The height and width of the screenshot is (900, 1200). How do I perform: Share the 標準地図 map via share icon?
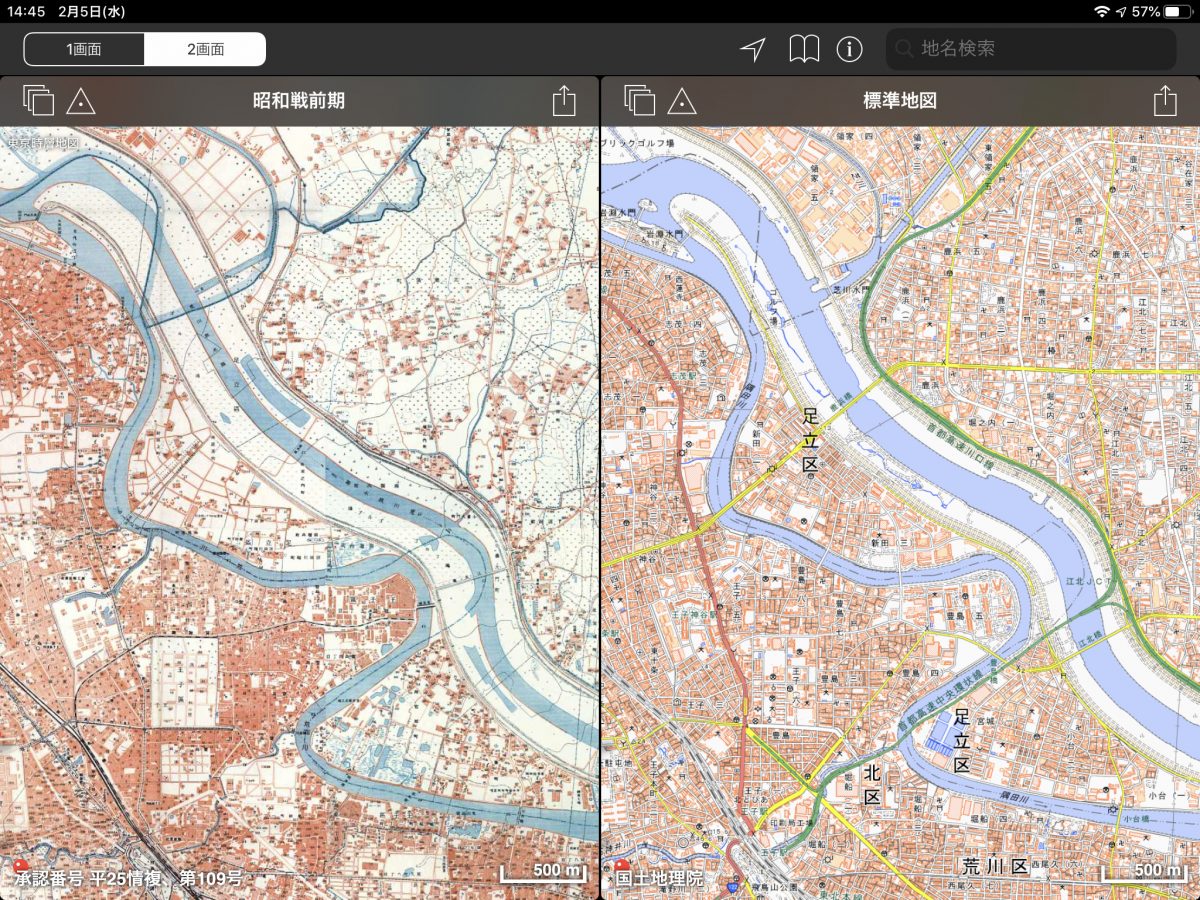tap(1164, 100)
